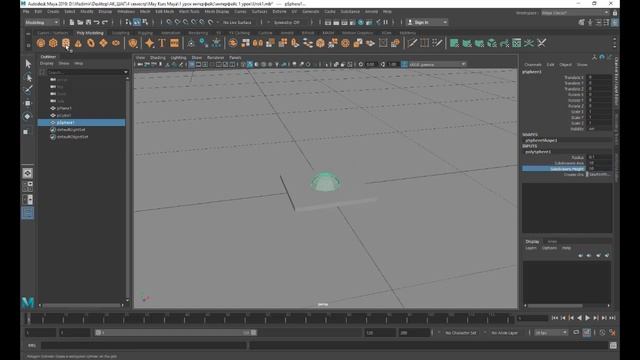
Task: Open the frames per second dropdown
Action: [x=550, y=333]
